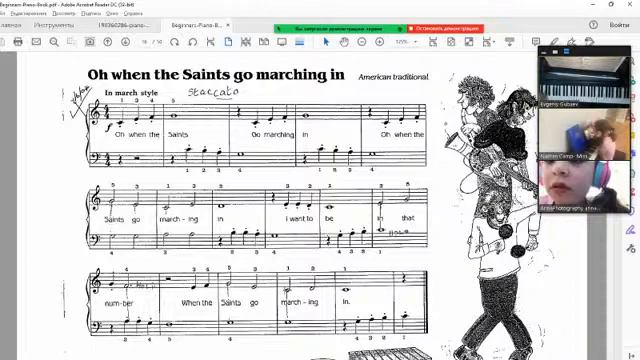This screenshot has width=640, height=360.
Task: Activate the arrow selection tool
Action: click(326, 42)
